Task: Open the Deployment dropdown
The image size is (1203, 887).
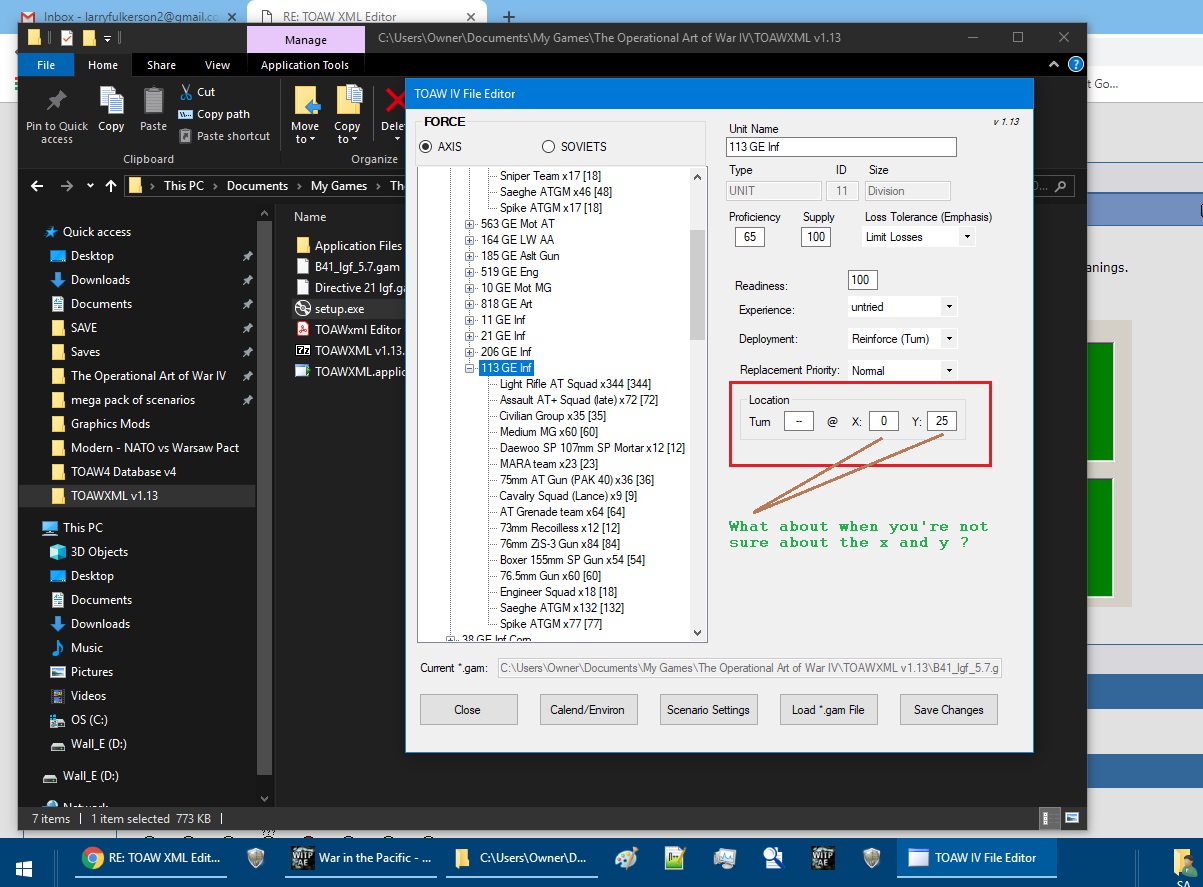Action: tap(949, 339)
